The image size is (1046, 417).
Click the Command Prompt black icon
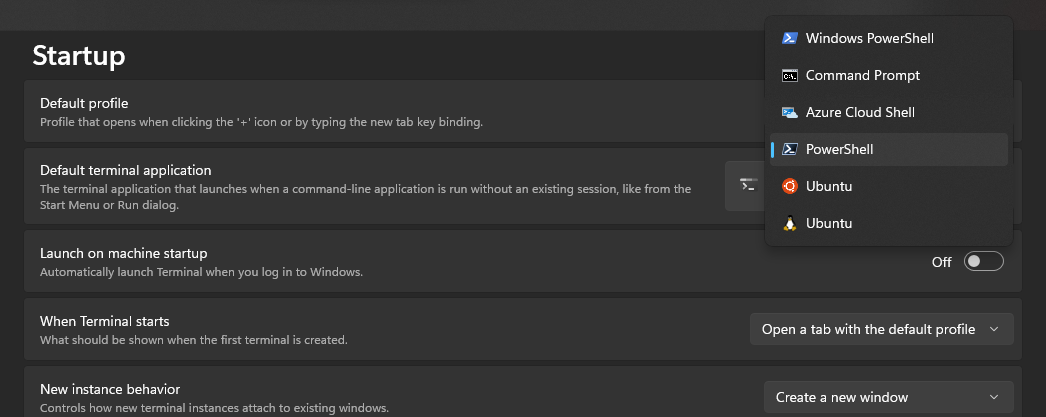tap(790, 75)
